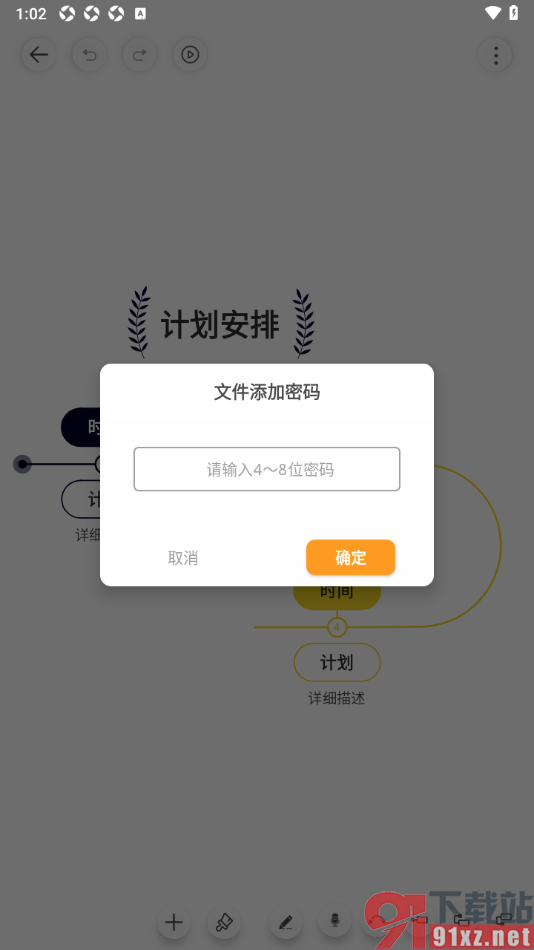Tap the Wi-Fi status icon

tap(493, 13)
